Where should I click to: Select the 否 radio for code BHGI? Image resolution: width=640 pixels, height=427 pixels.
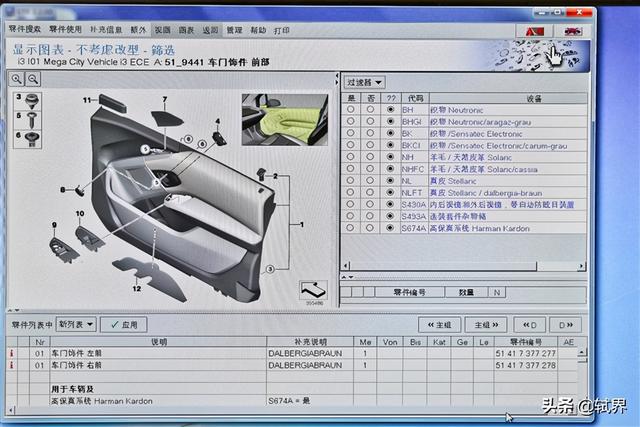[x=370, y=121]
